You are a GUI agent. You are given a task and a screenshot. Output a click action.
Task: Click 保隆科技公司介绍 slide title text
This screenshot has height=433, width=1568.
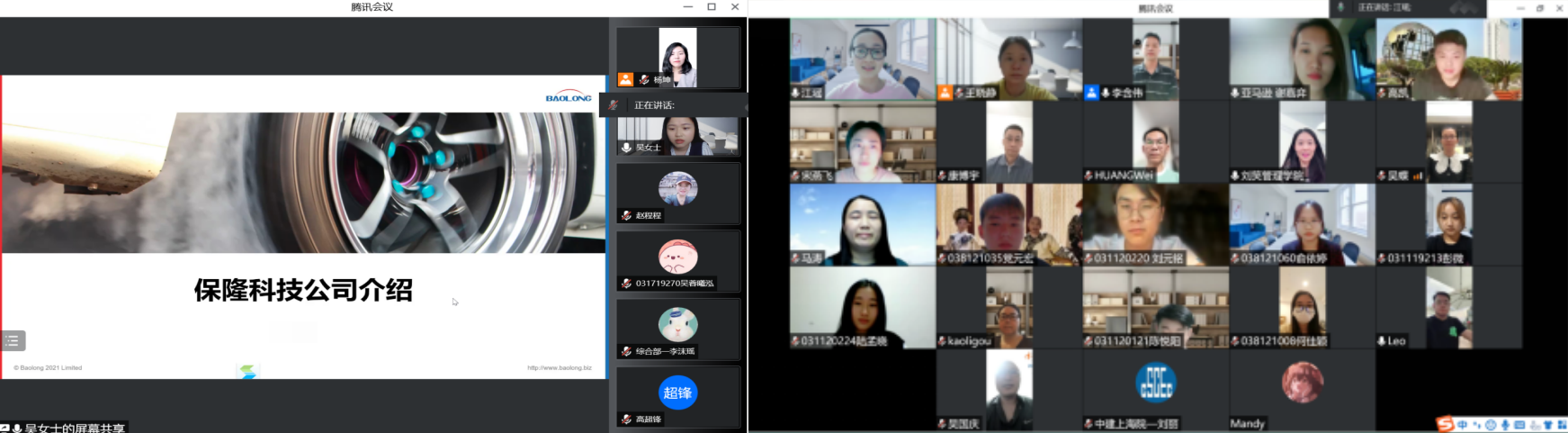(303, 290)
